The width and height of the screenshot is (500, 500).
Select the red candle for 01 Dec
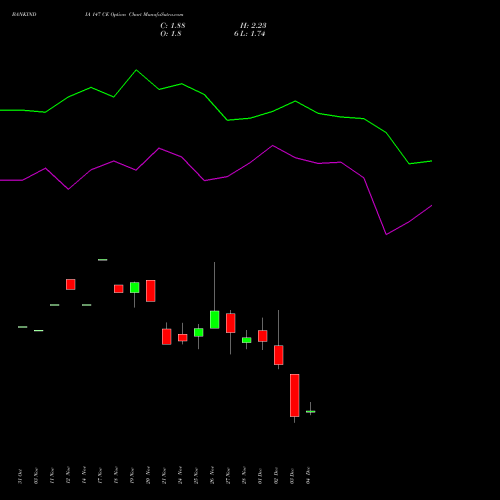click(263, 336)
